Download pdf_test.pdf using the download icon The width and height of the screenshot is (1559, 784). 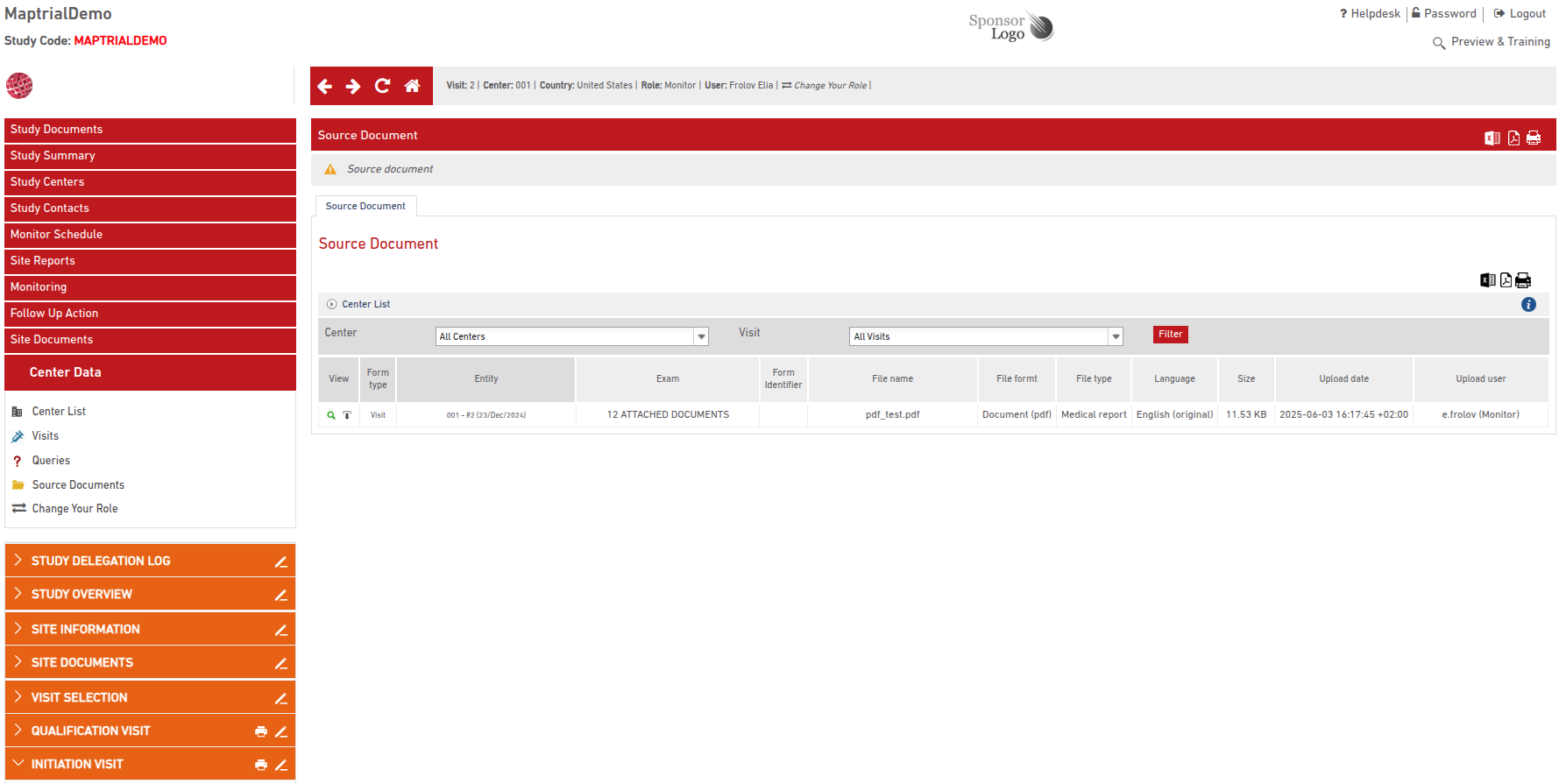347,415
